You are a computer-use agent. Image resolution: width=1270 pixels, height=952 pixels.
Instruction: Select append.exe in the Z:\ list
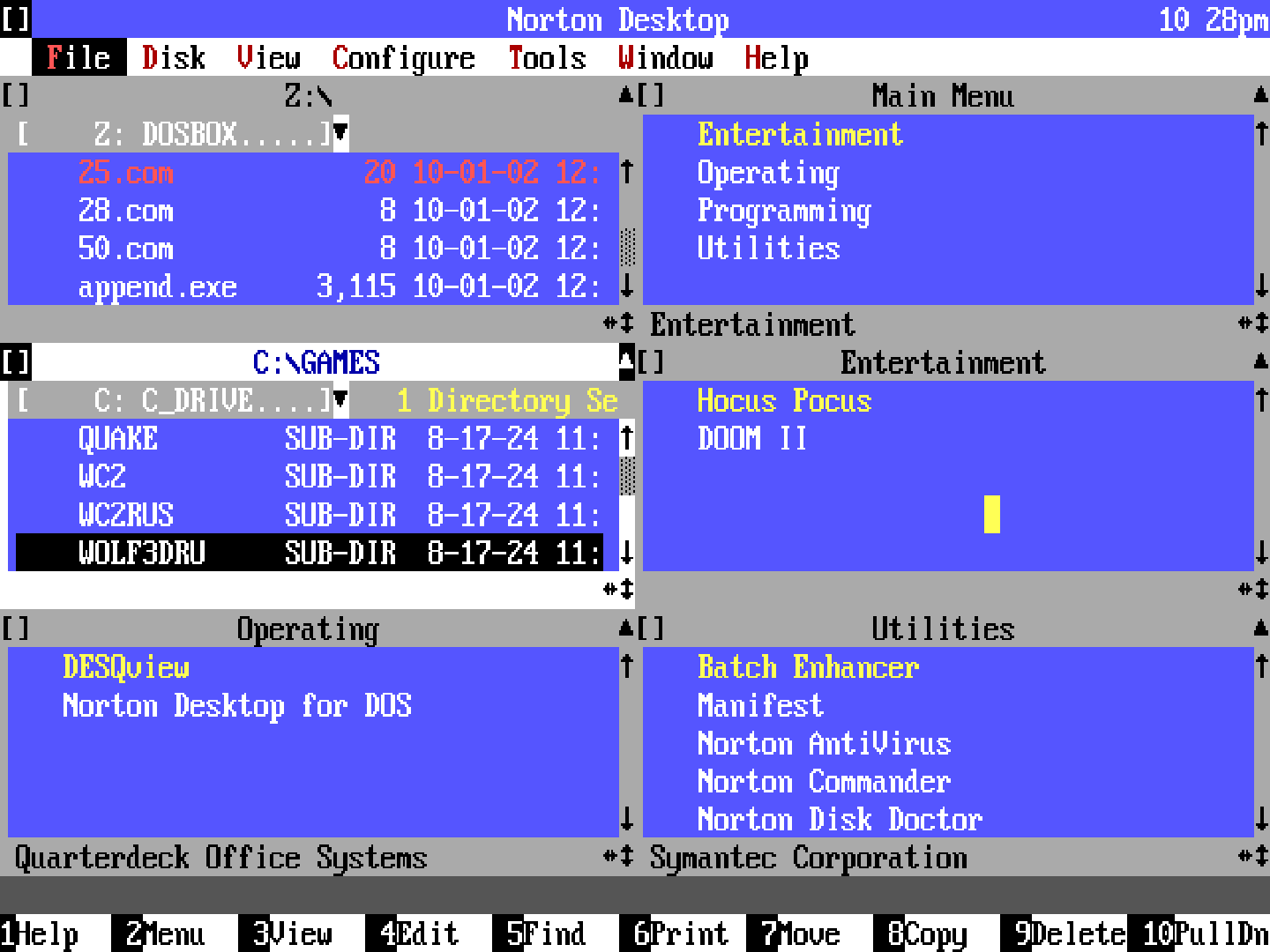(310, 286)
